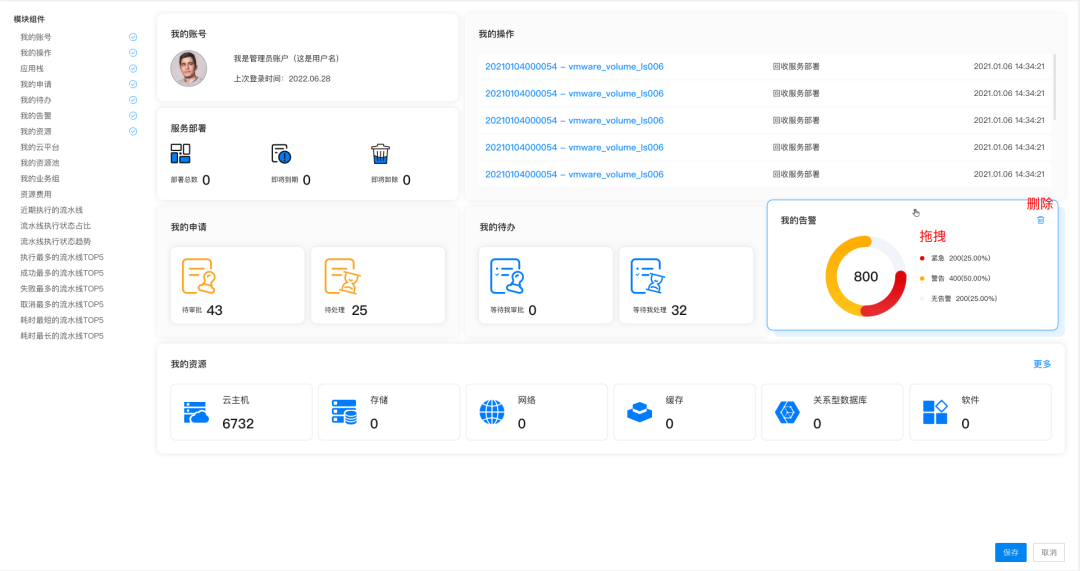Screen dimensions: 1080x571
Task: Uncheck the 我的账号 module check mark
Action: tap(133, 37)
